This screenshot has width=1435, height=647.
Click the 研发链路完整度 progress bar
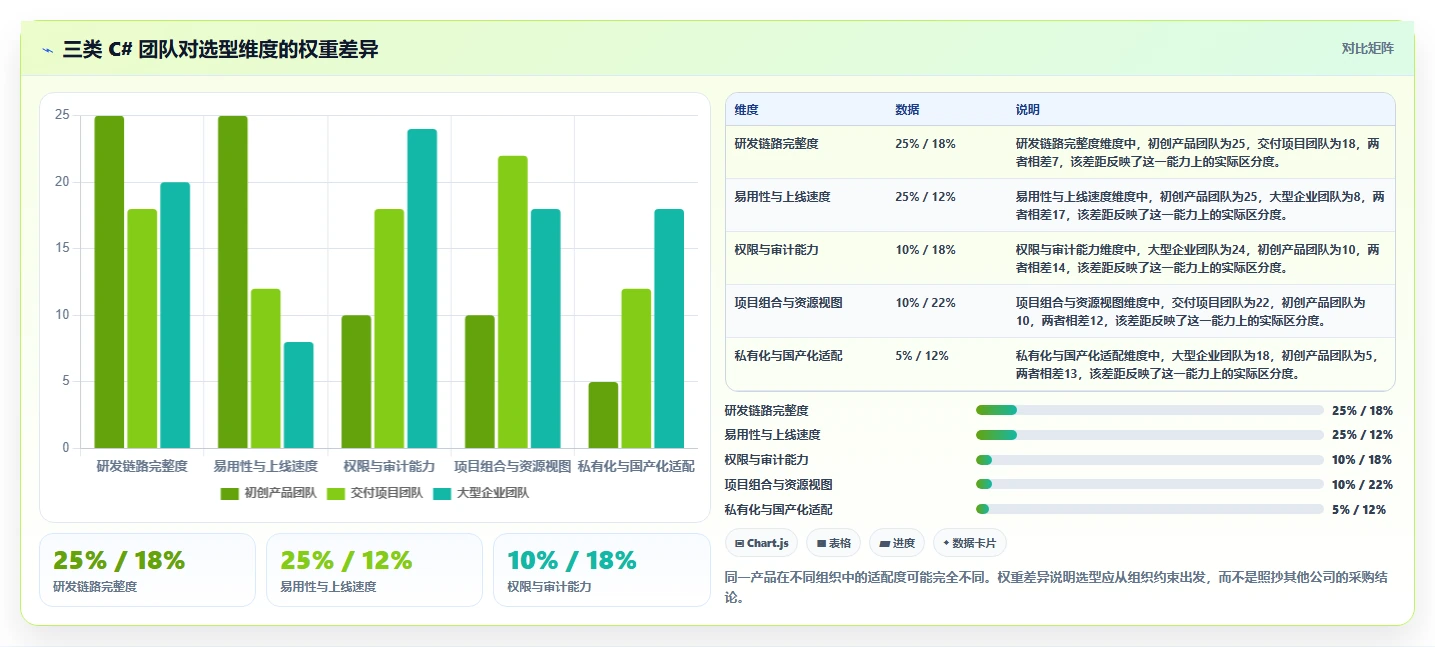pos(1150,410)
